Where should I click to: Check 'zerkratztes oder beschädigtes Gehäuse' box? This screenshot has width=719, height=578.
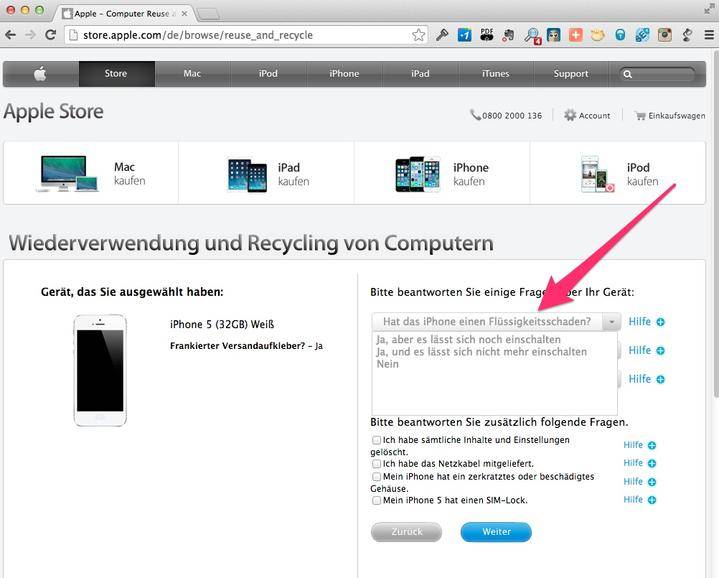376,477
